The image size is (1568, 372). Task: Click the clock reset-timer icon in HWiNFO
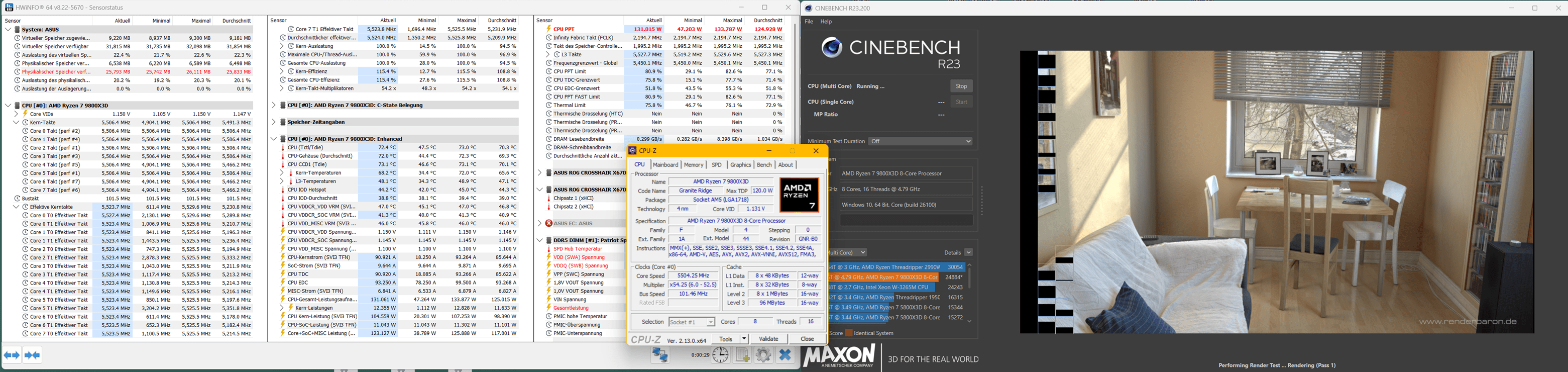pyautogui.click(x=720, y=355)
